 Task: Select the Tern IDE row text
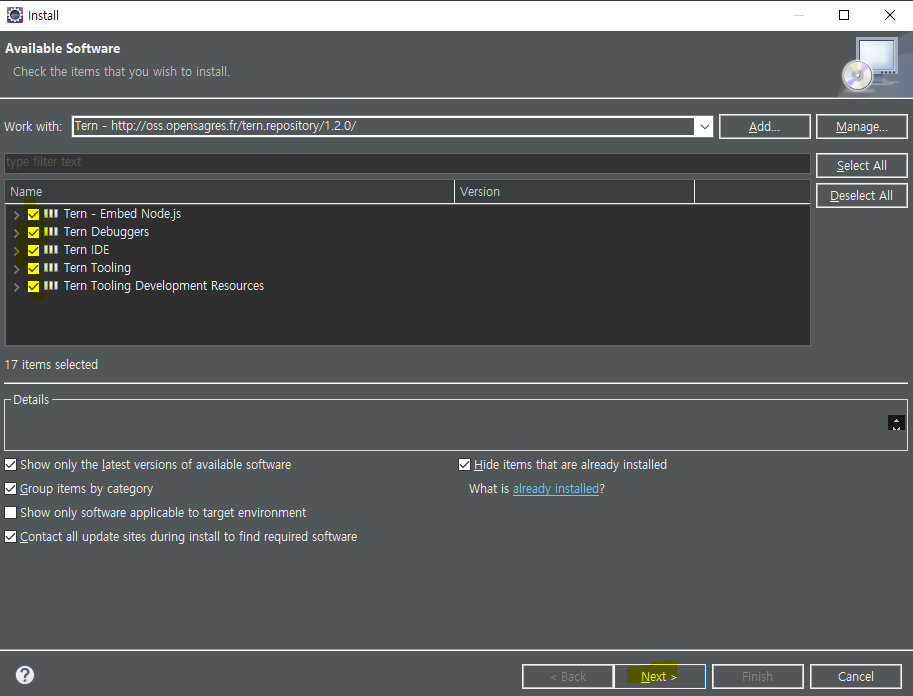click(x=86, y=250)
